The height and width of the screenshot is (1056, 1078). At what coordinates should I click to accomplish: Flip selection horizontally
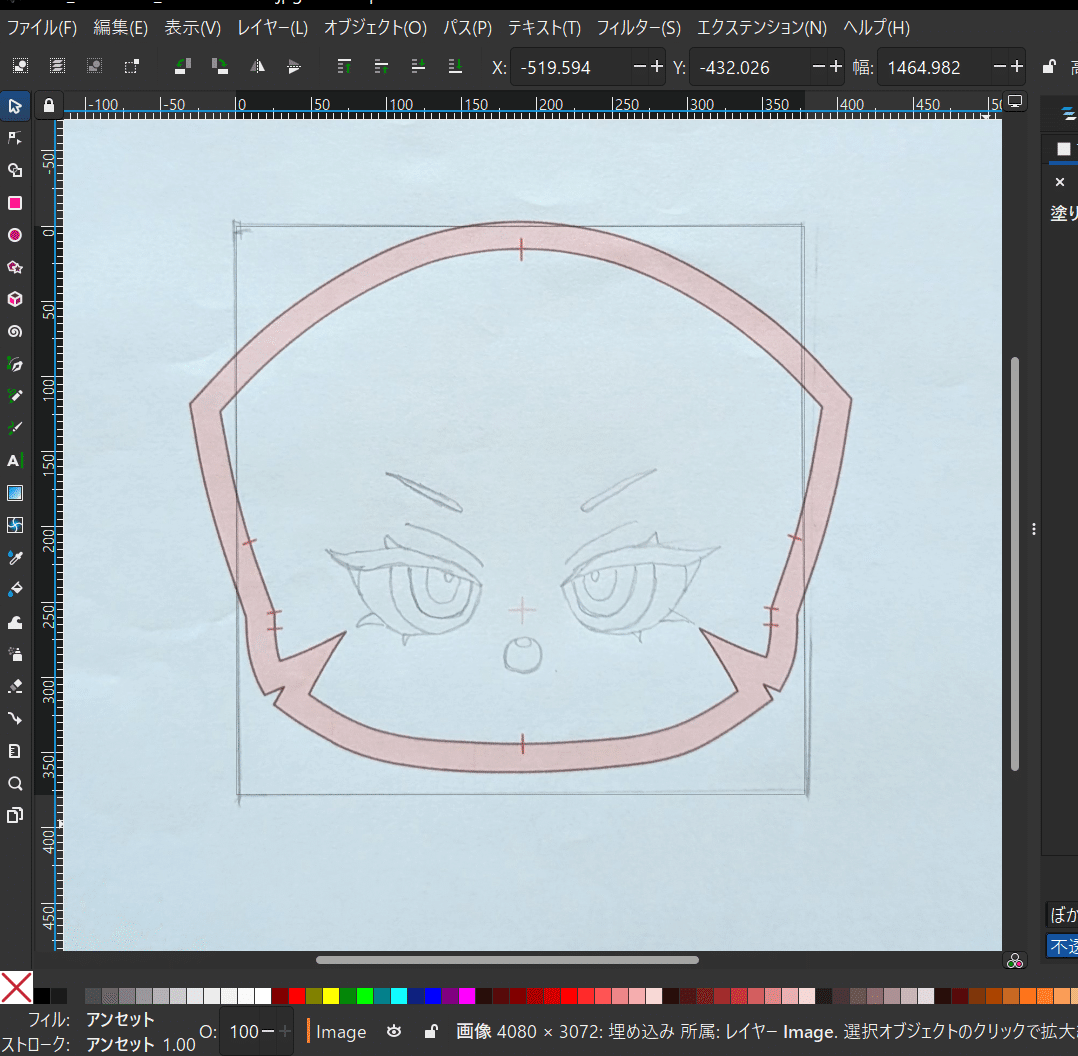coord(257,66)
